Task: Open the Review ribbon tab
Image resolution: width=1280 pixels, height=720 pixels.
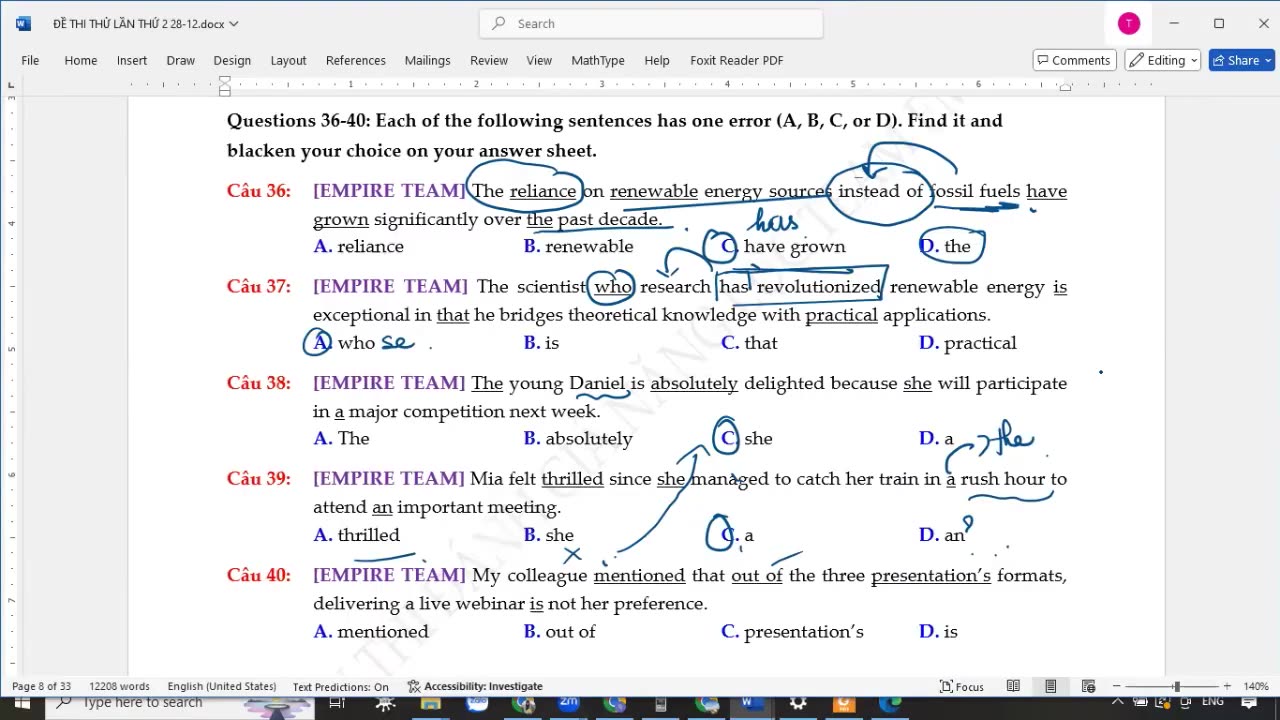Action: coord(489,60)
